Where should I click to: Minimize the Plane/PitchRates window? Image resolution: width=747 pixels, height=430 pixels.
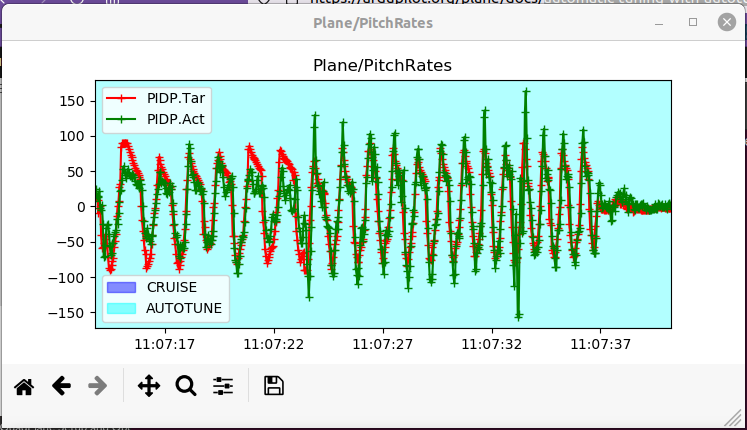[x=659, y=22]
